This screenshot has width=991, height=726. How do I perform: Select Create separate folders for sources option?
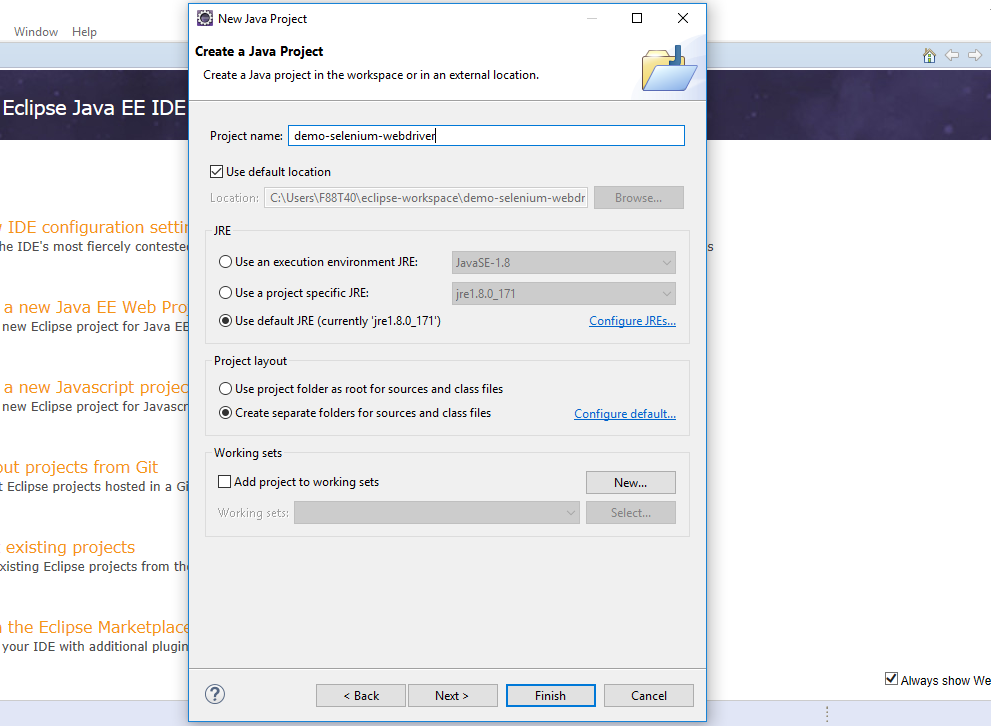pyautogui.click(x=225, y=413)
